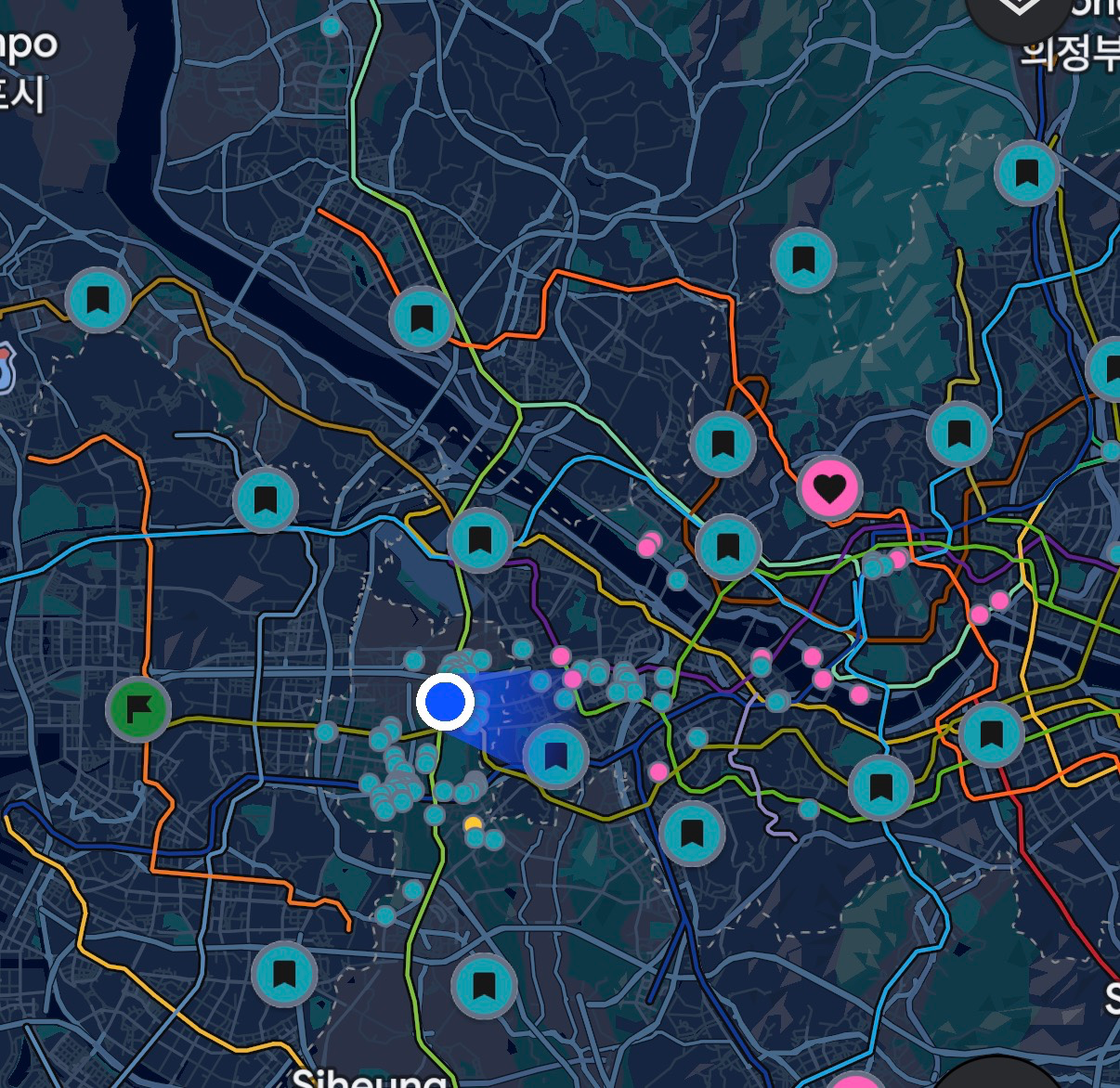Select the pink heart favorite marker
The width and height of the screenshot is (1120, 1088).
(x=829, y=486)
